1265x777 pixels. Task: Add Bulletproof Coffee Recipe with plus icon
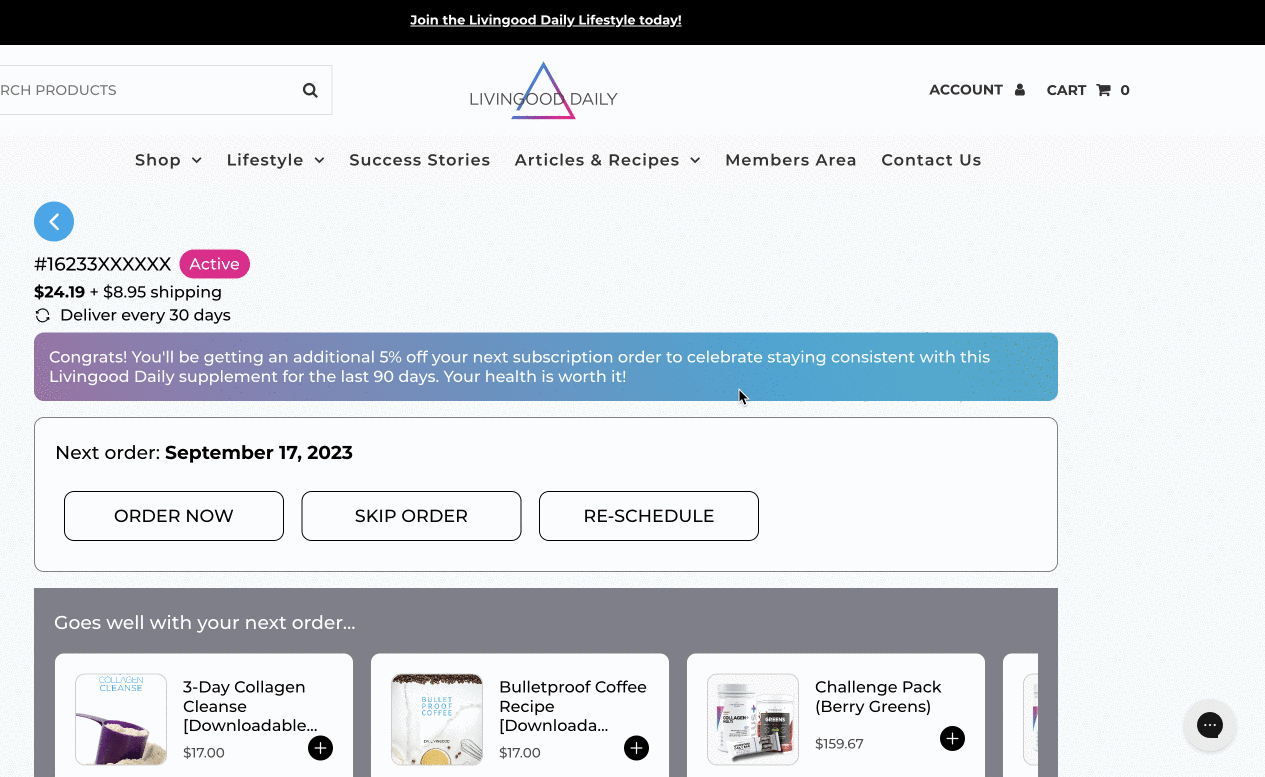(636, 748)
